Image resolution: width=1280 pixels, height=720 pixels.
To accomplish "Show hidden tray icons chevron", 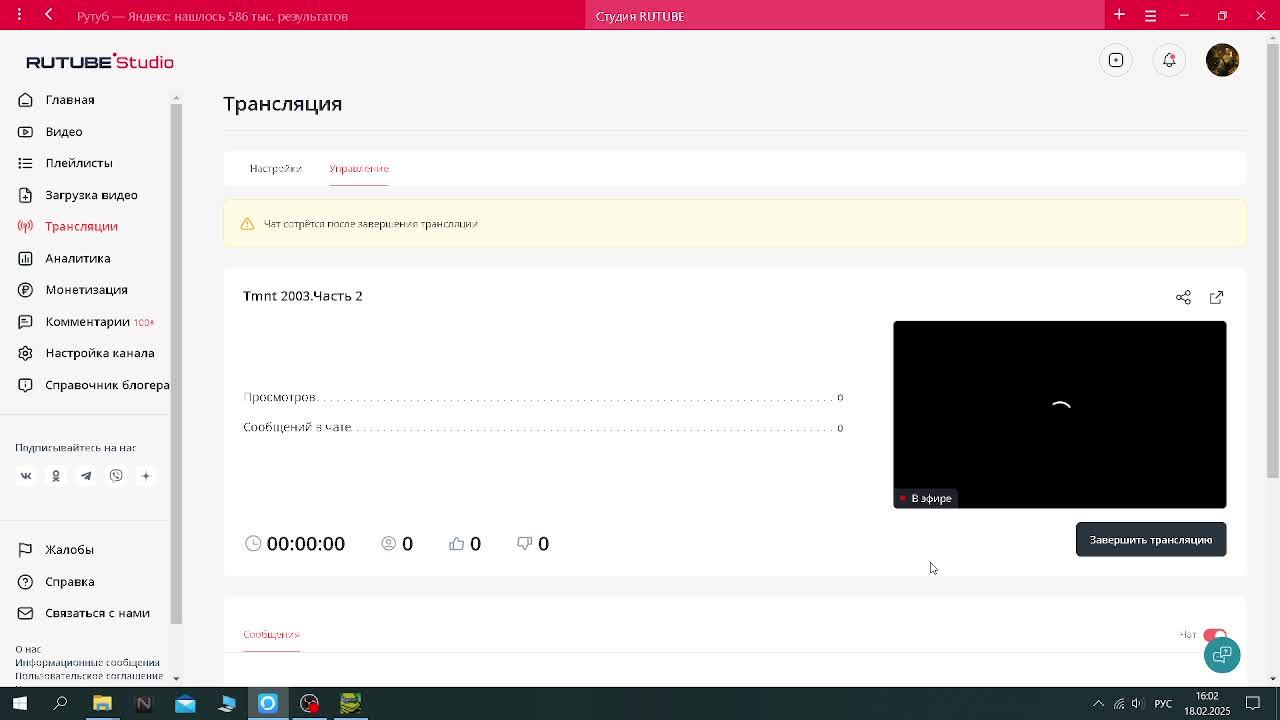I will pos(1098,703).
